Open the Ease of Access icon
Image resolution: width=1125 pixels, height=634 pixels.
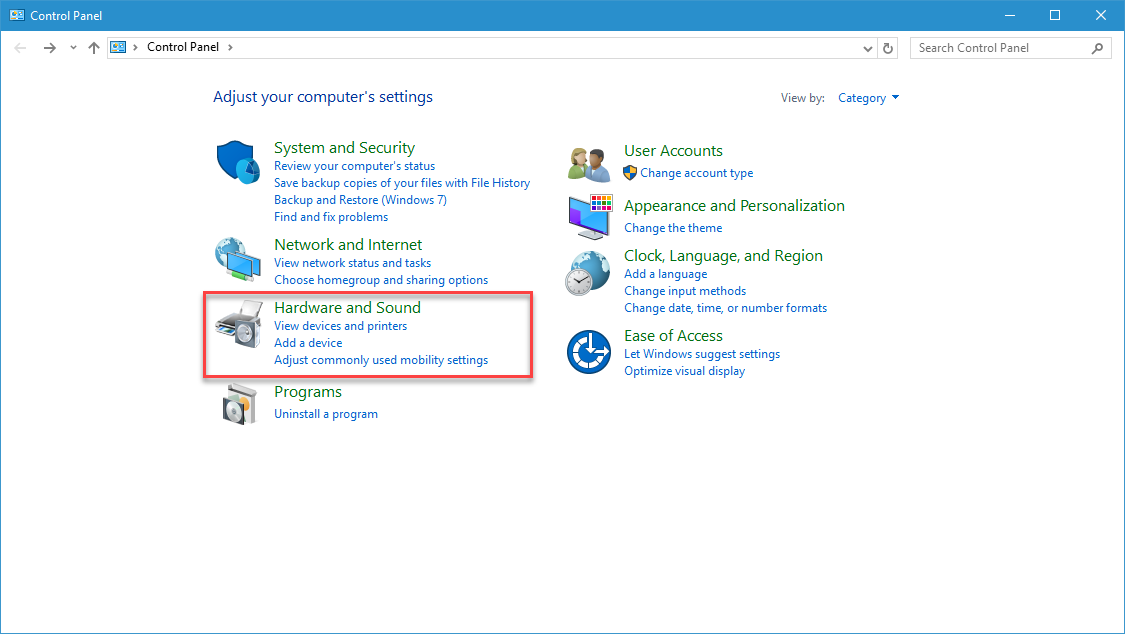point(588,352)
